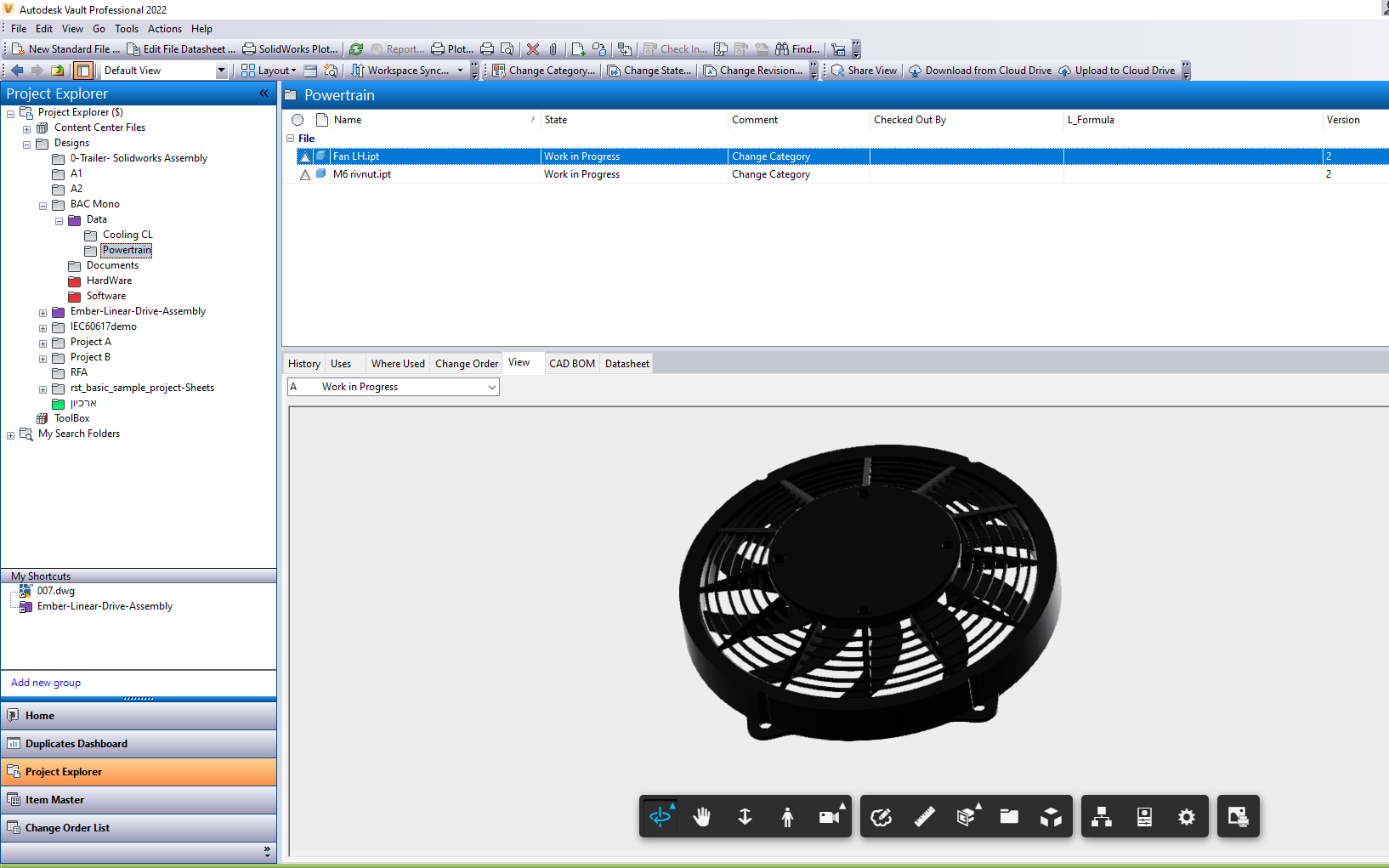Click the Print view icon in viewer

point(1239,817)
